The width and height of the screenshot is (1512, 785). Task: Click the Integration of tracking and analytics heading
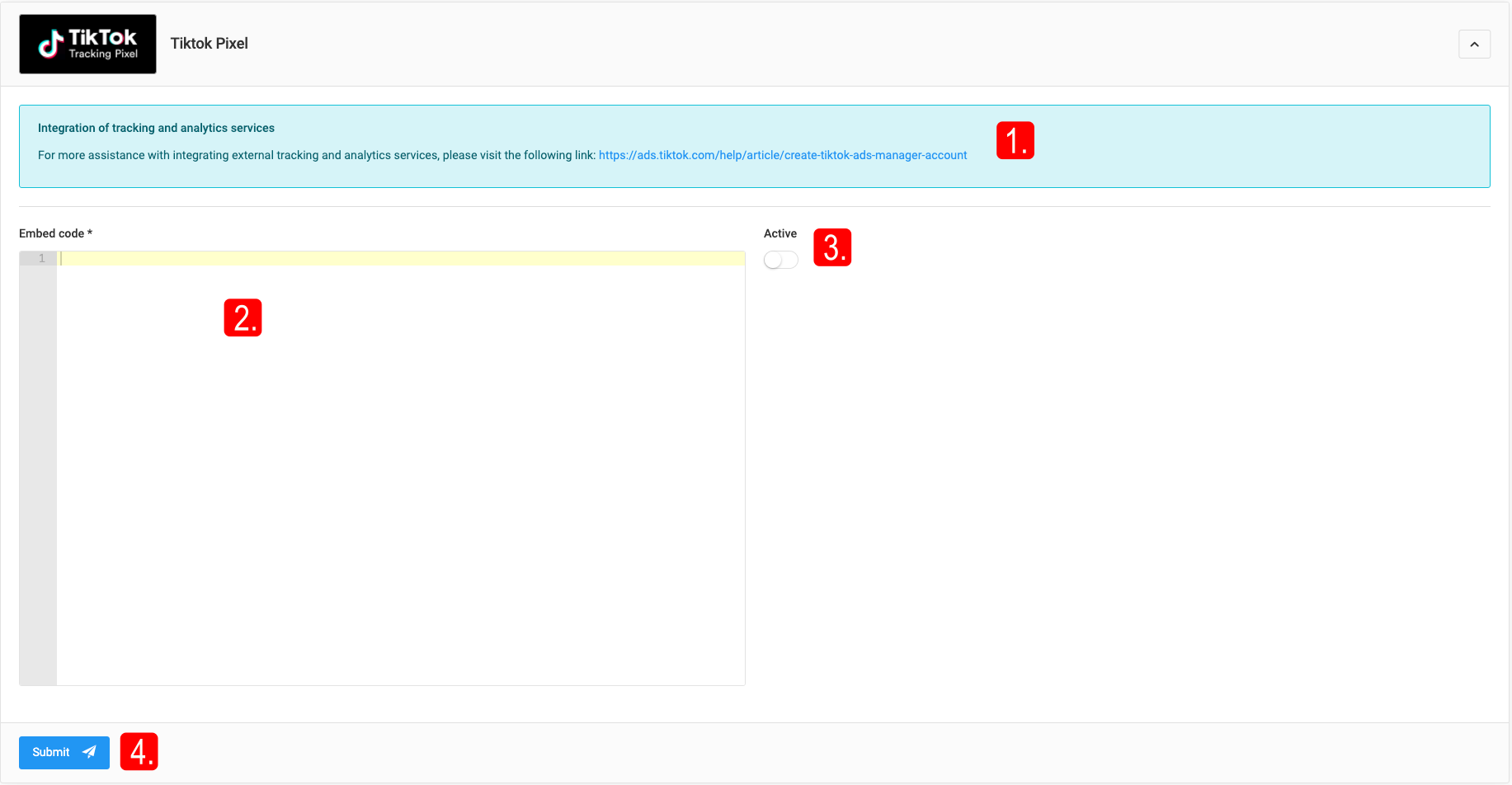156,128
